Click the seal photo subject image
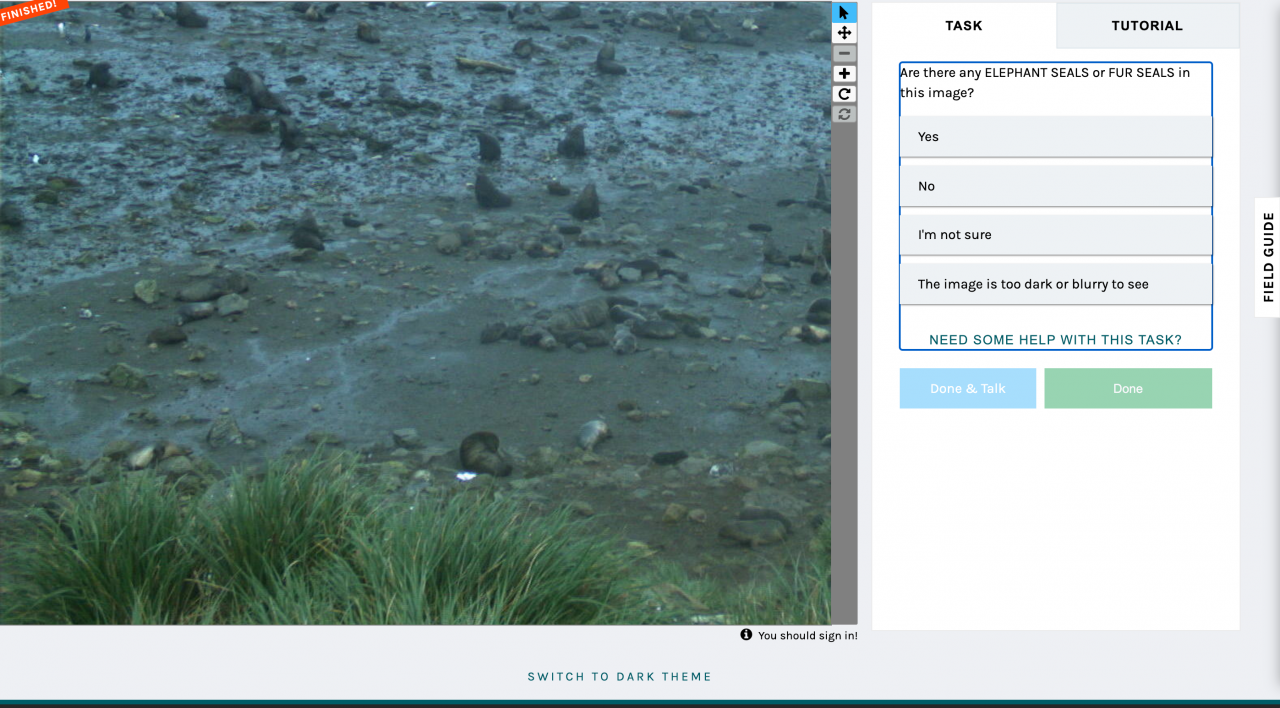The height and width of the screenshot is (708, 1280). (415, 313)
